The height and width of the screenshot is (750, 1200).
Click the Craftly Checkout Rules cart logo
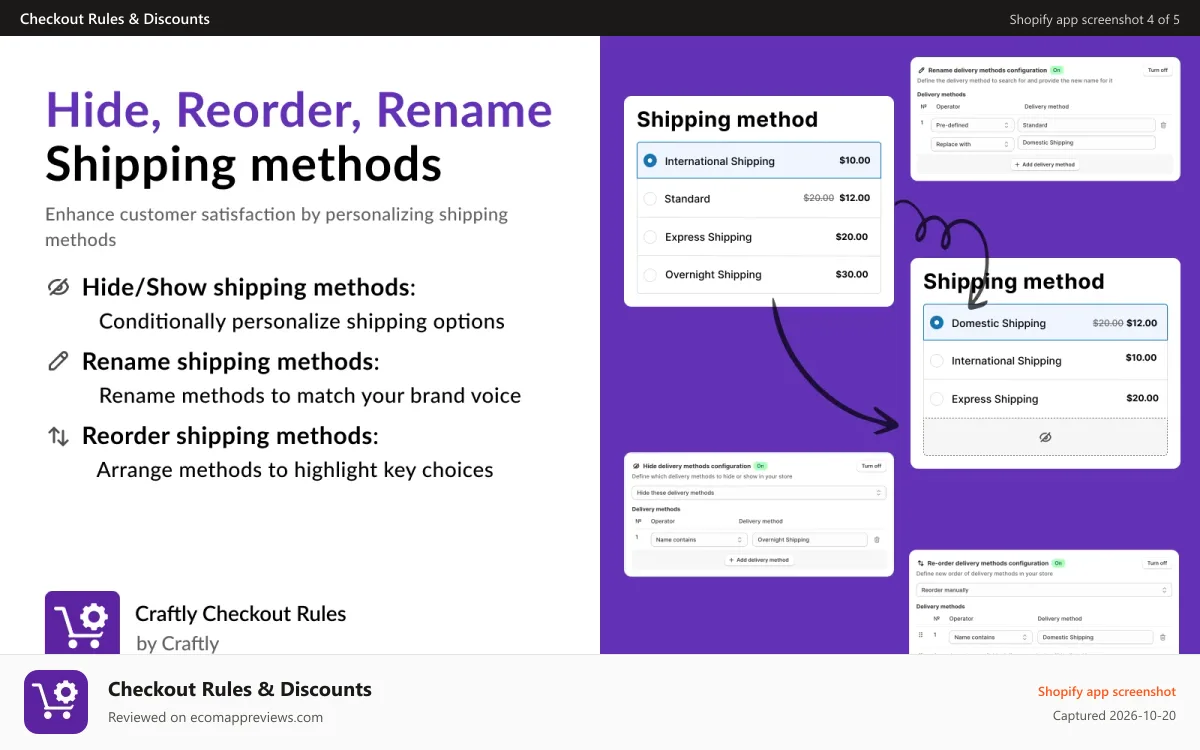tap(82, 622)
